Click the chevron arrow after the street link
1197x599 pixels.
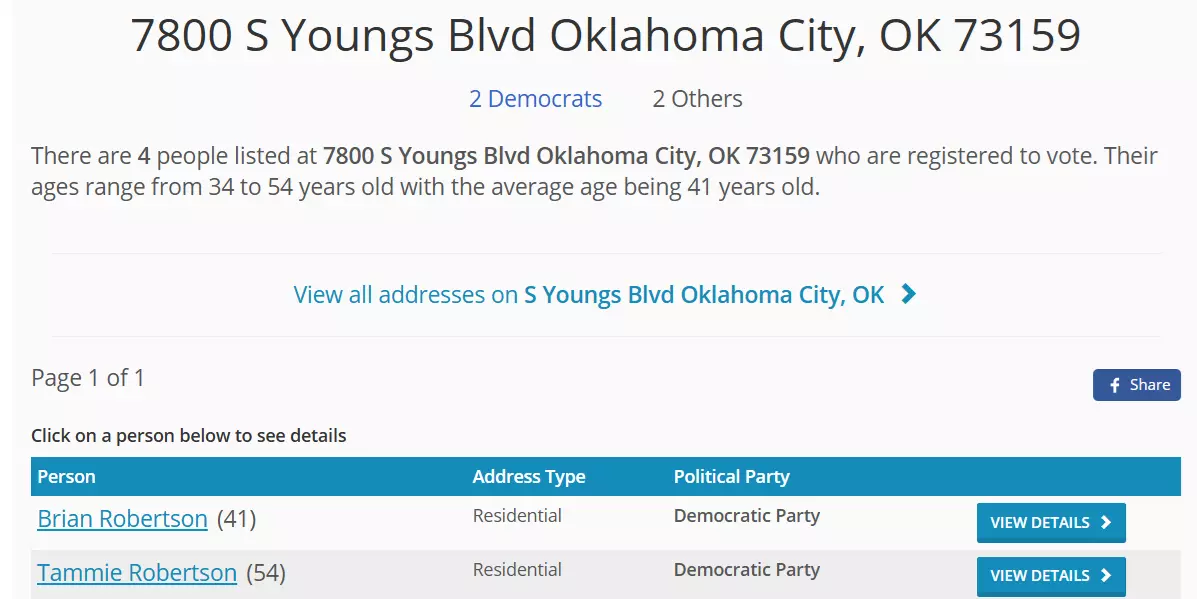tap(908, 294)
